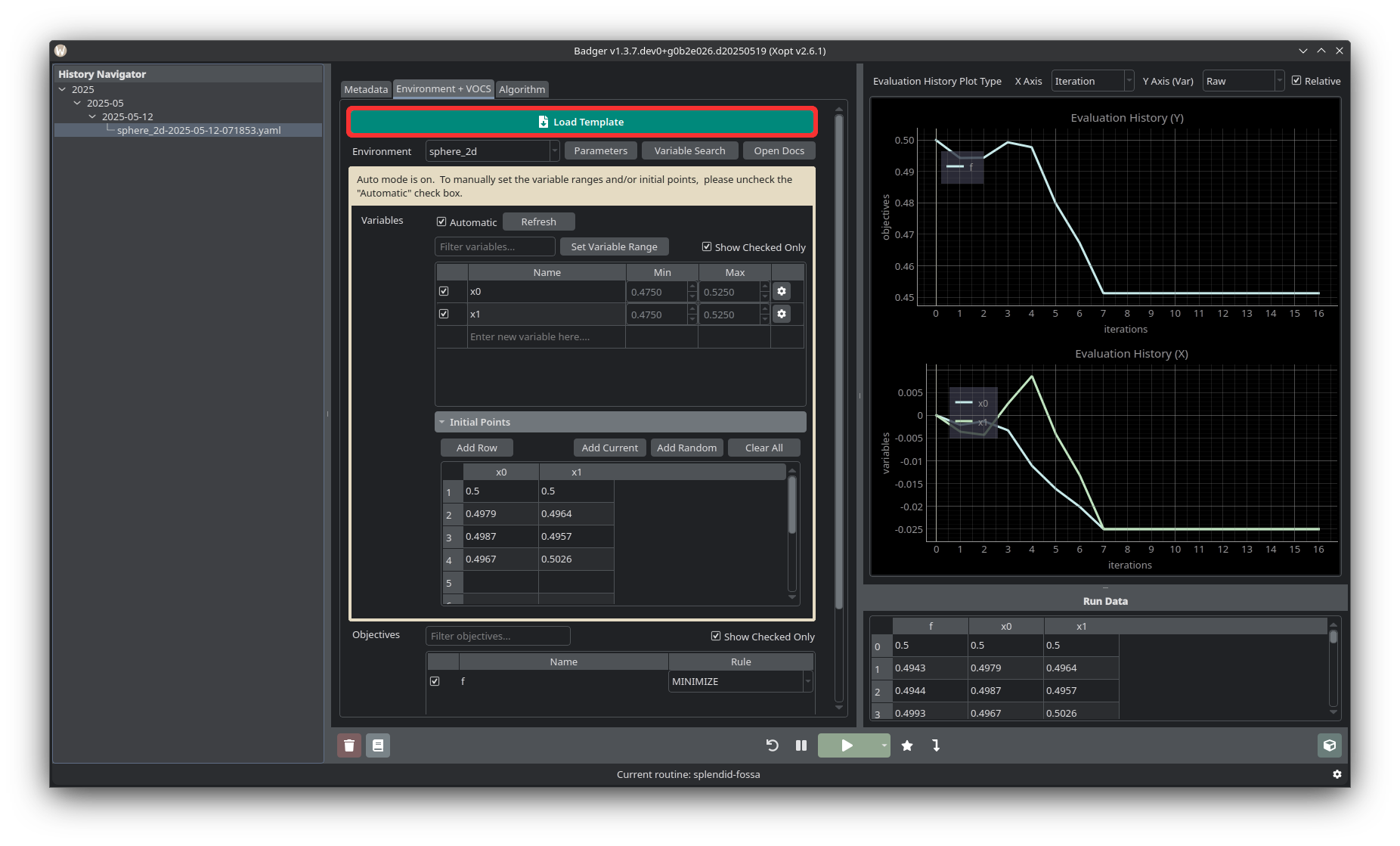Click the reset environment undo icon
The image size is (1400, 846).
(x=772, y=745)
